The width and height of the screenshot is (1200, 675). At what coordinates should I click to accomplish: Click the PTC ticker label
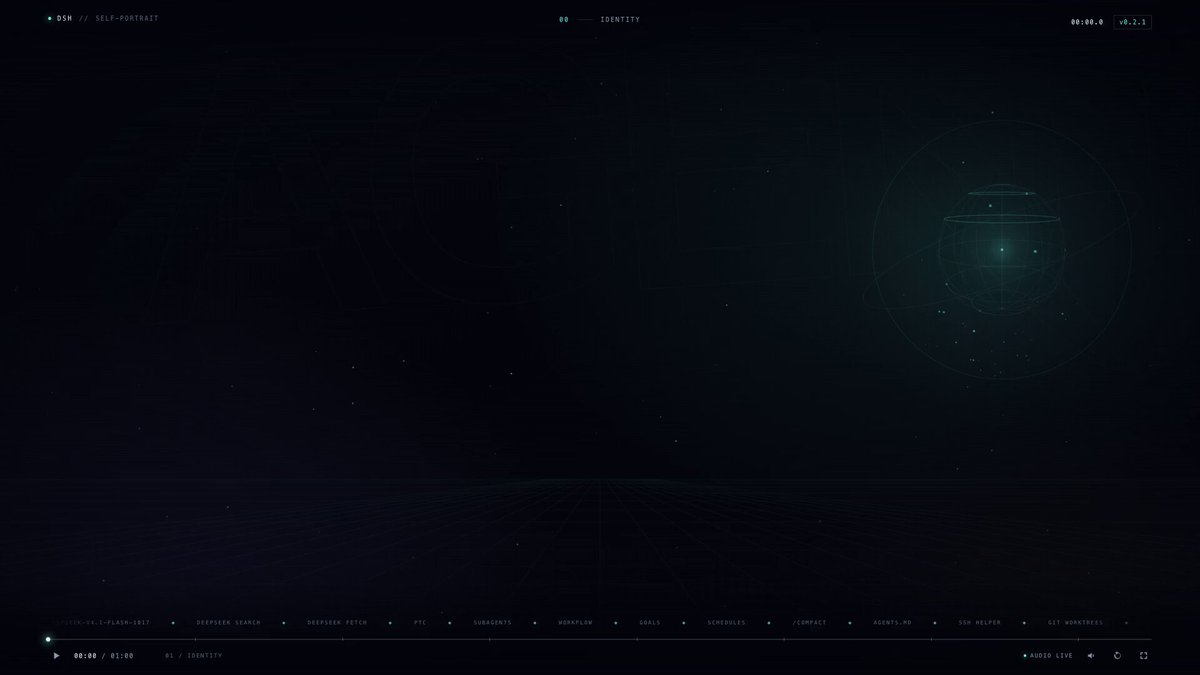point(420,623)
